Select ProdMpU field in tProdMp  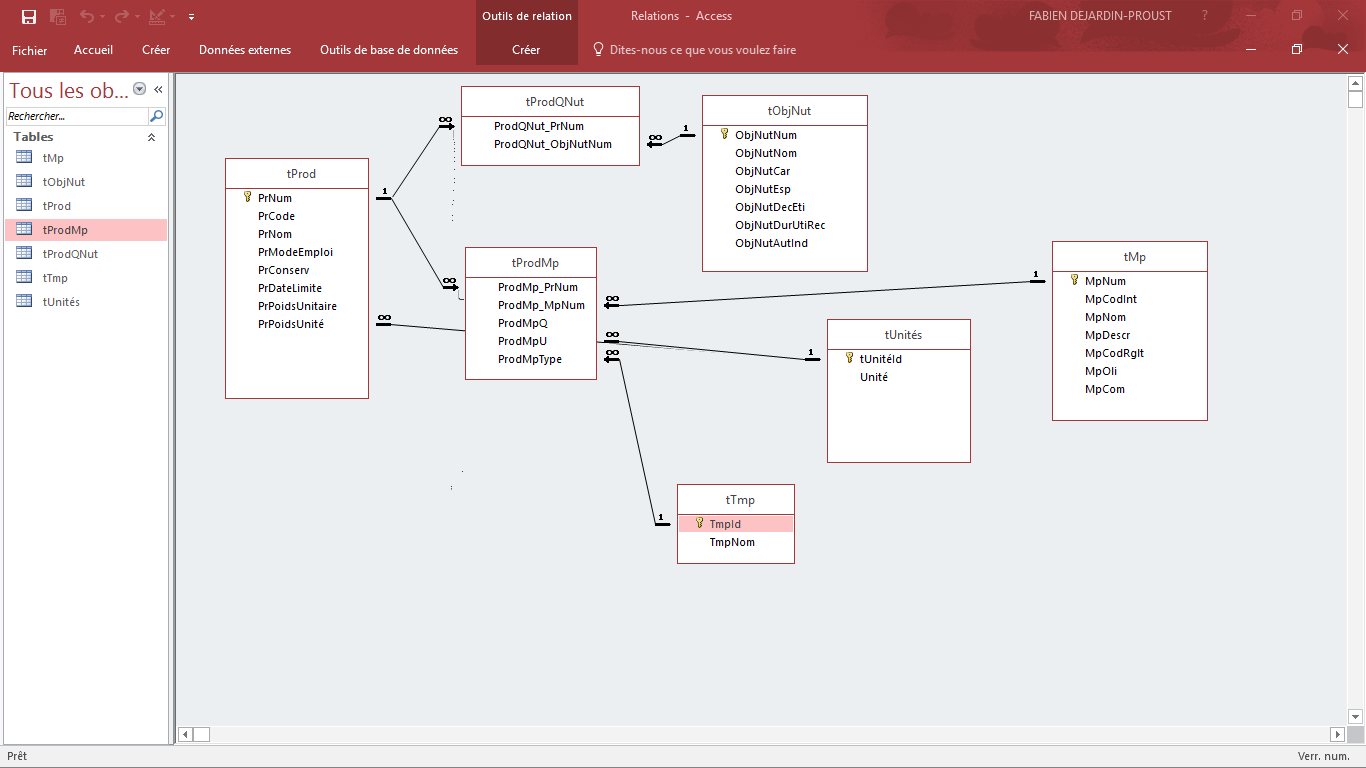click(522, 341)
